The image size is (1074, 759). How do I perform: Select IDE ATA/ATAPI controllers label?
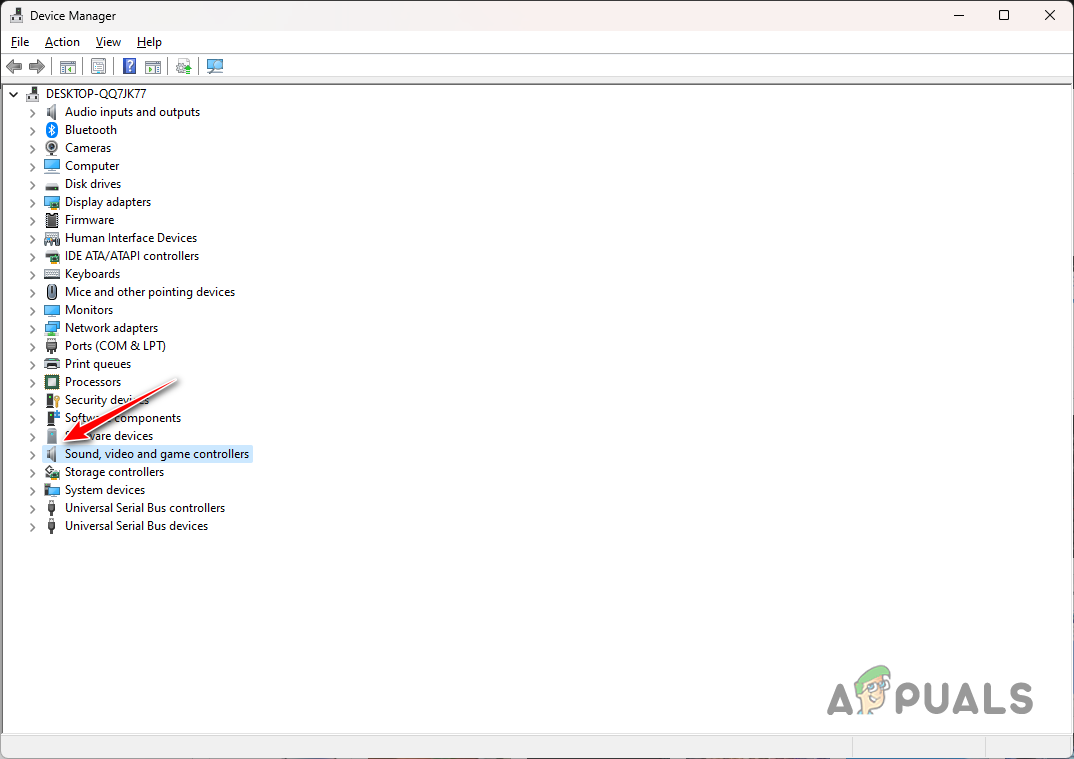point(132,256)
